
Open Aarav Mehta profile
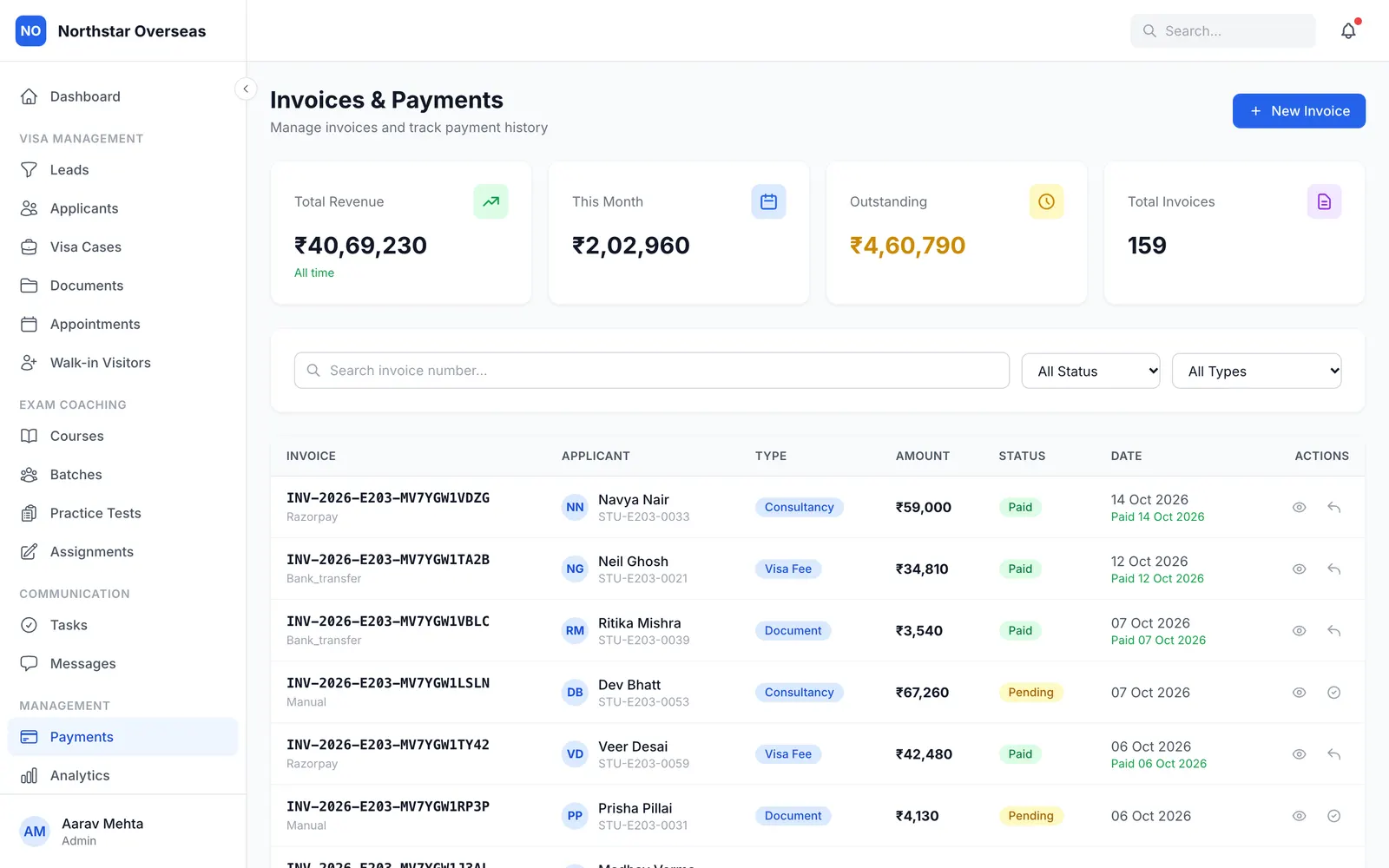[x=122, y=832]
